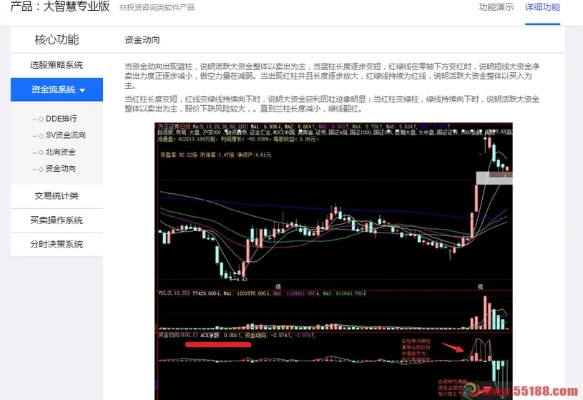Image resolution: width=583 pixels, height=400 pixels.
Task: Collapse the 资金流系统 dropdown arrow
Action: tap(83, 90)
